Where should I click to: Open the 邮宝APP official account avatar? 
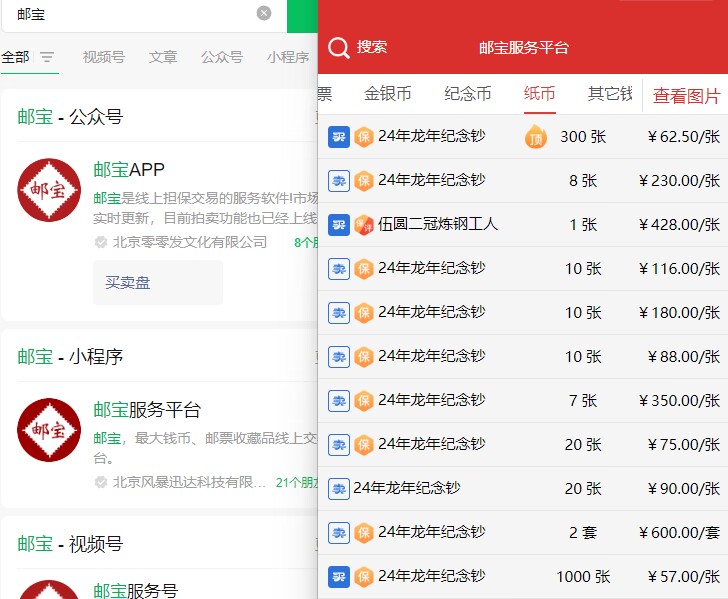[49, 190]
